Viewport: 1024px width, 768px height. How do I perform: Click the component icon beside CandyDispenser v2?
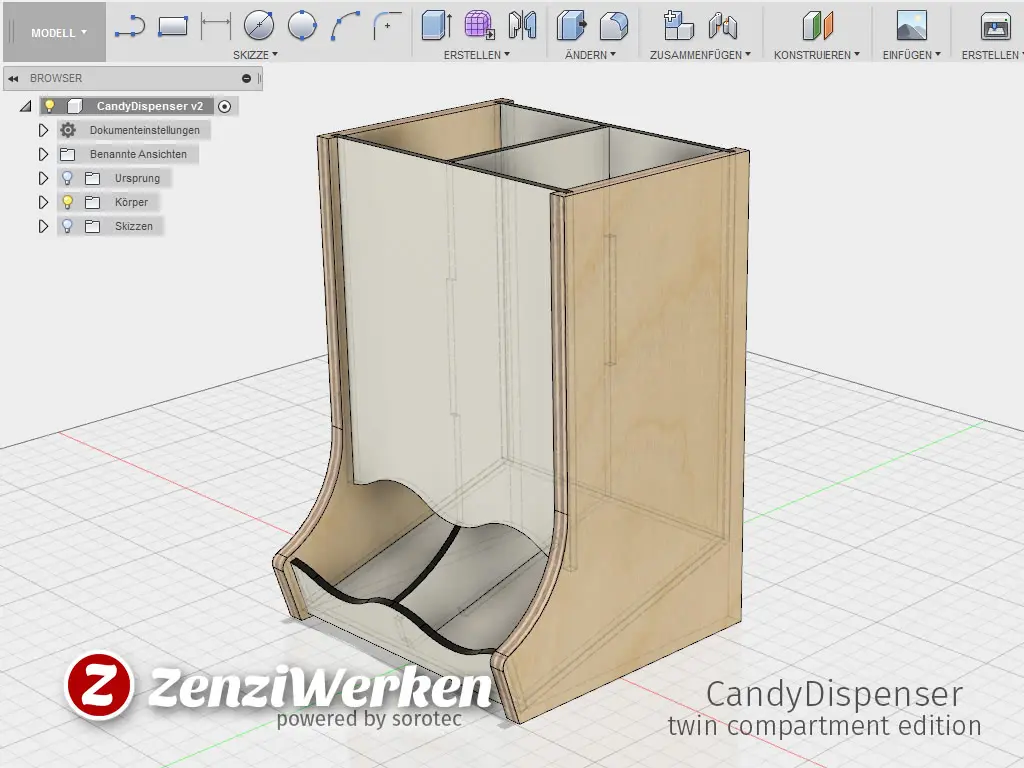coord(74,106)
